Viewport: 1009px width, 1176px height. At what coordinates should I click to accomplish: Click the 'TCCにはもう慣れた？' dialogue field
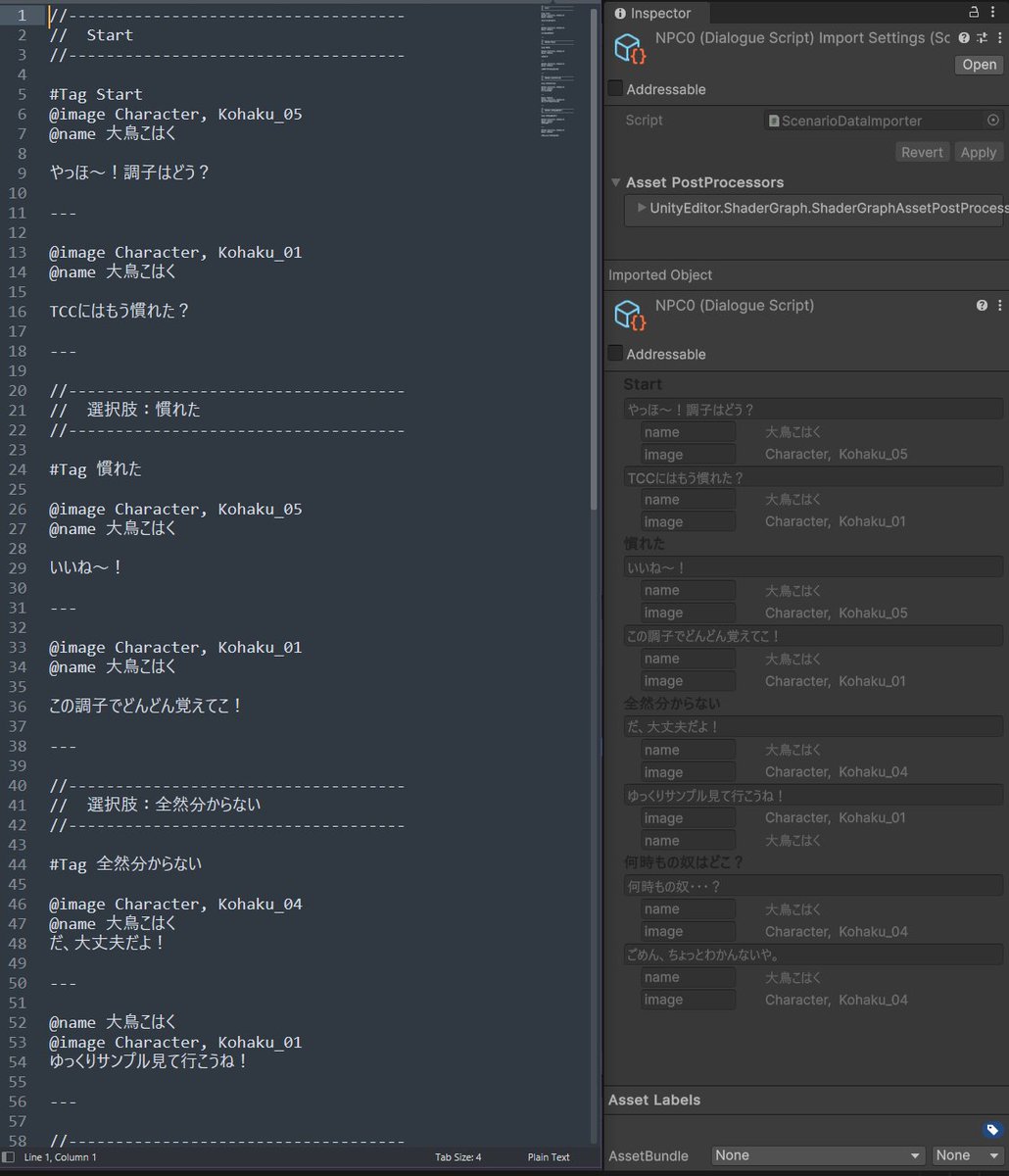point(813,477)
